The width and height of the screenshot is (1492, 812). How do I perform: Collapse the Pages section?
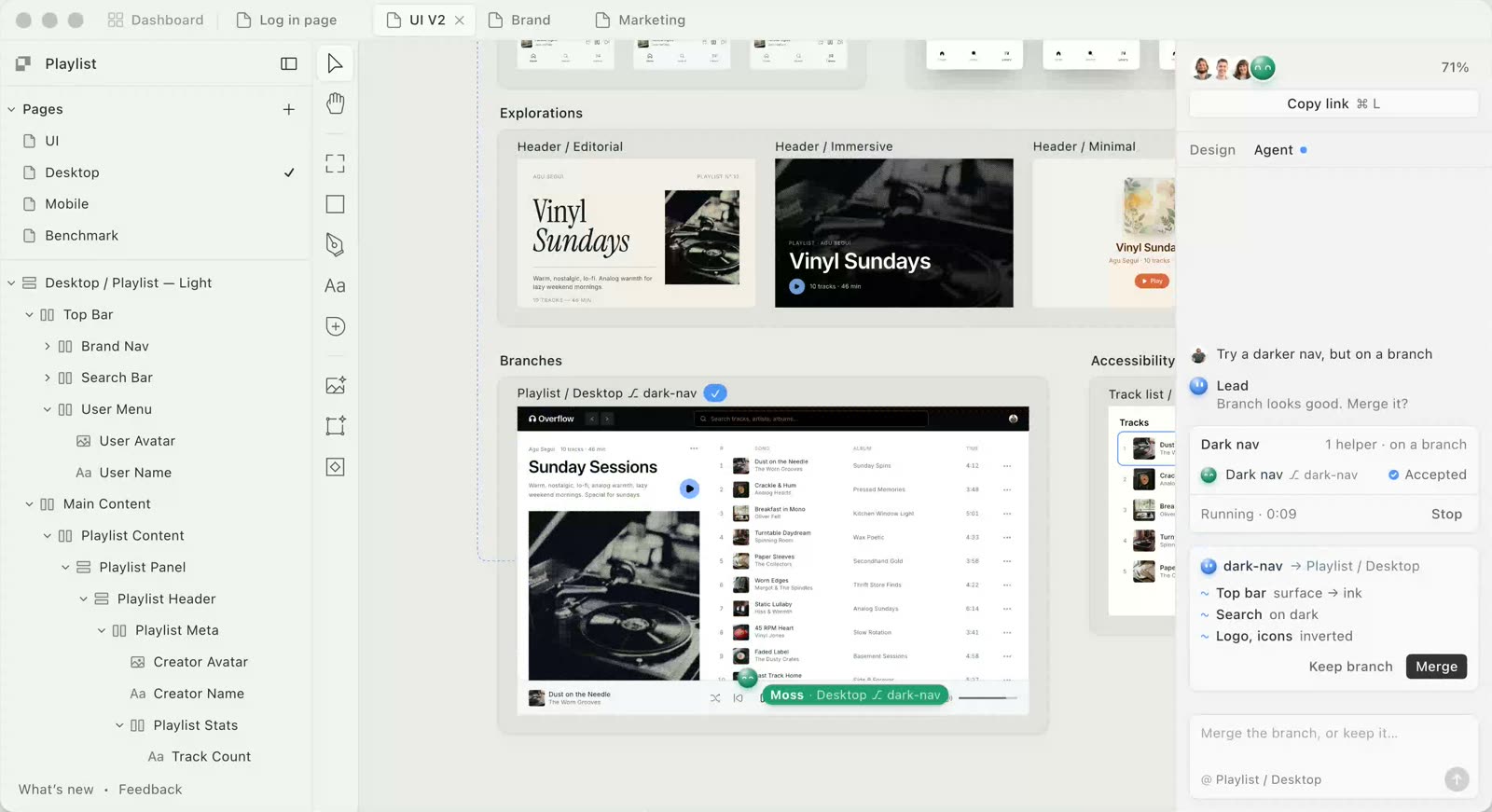click(11, 109)
